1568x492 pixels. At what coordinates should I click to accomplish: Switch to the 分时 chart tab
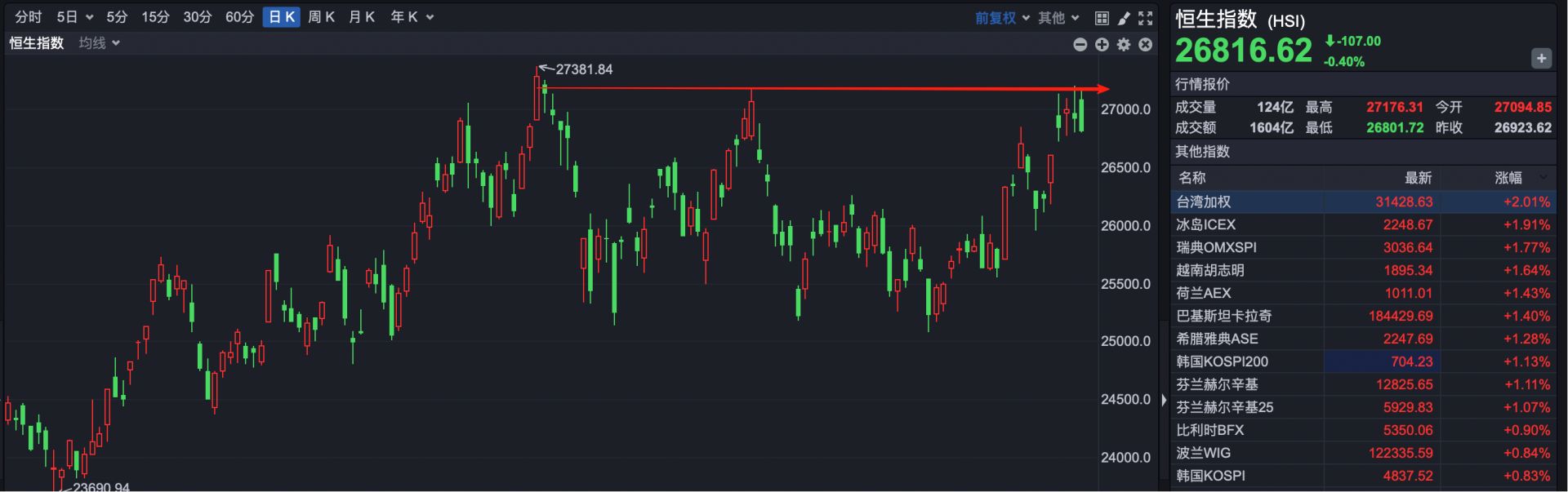(29, 17)
